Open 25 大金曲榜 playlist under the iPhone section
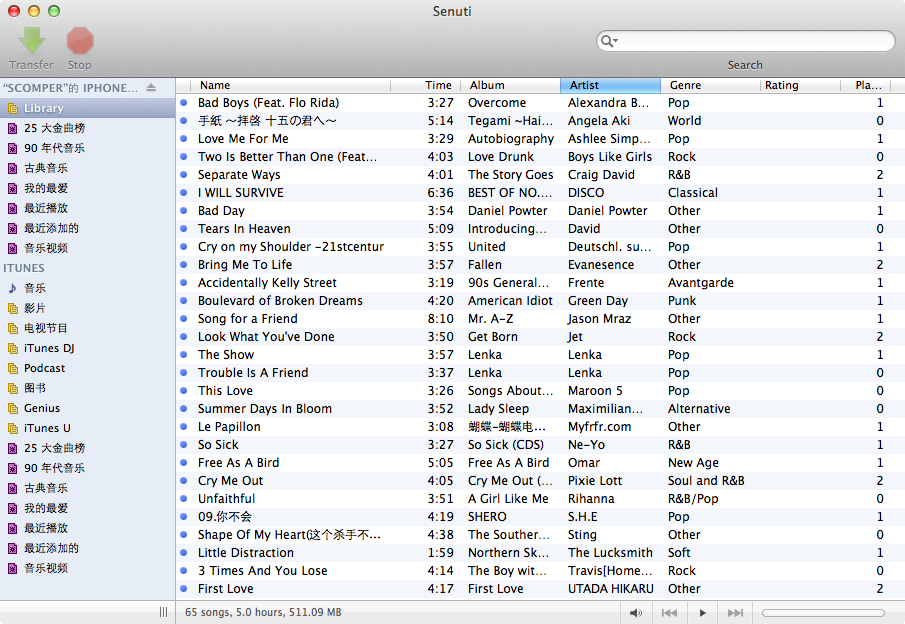Image resolution: width=905 pixels, height=624 pixels. 87,128
